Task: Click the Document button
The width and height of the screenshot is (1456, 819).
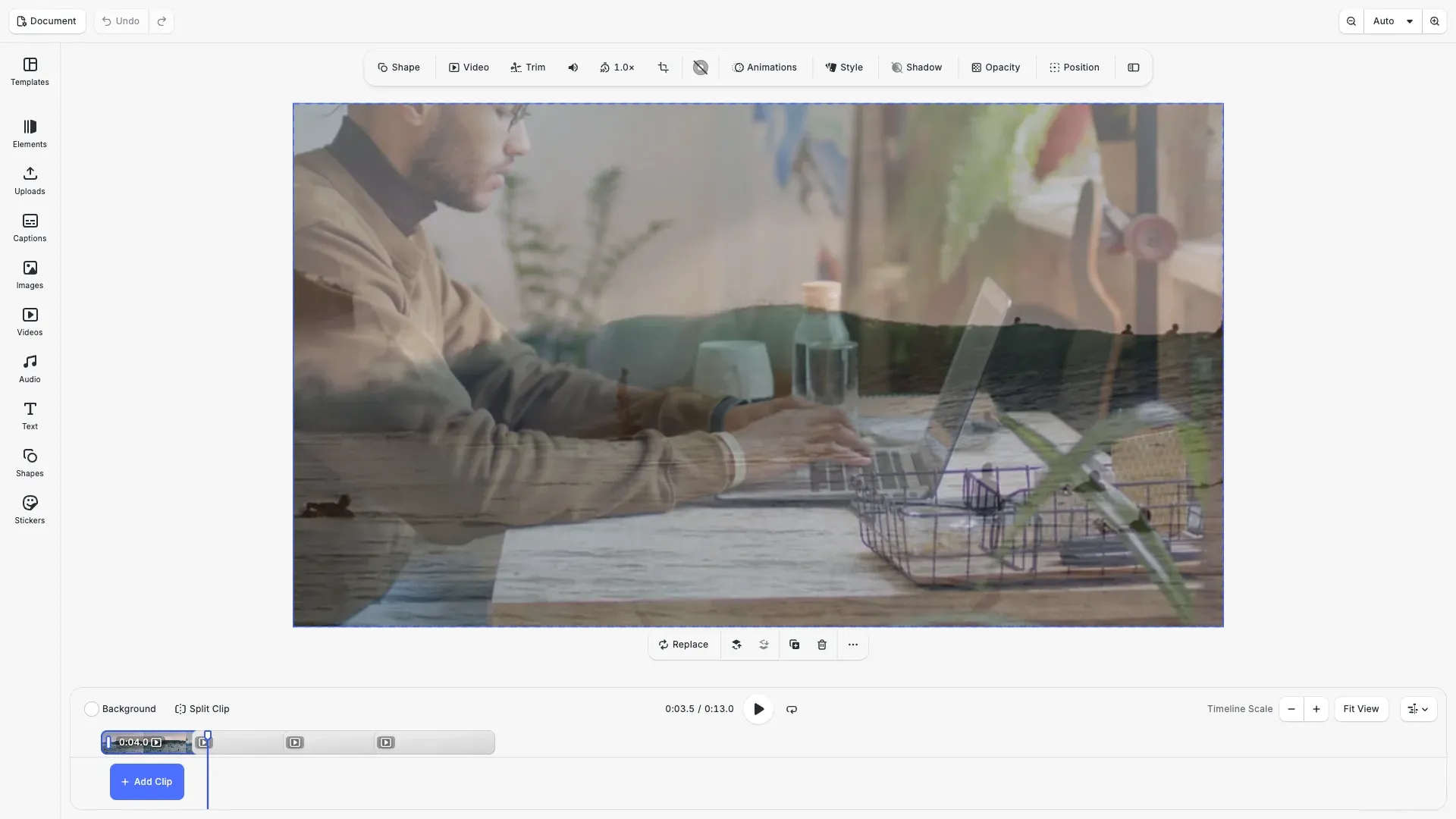Action: (47, 21)
